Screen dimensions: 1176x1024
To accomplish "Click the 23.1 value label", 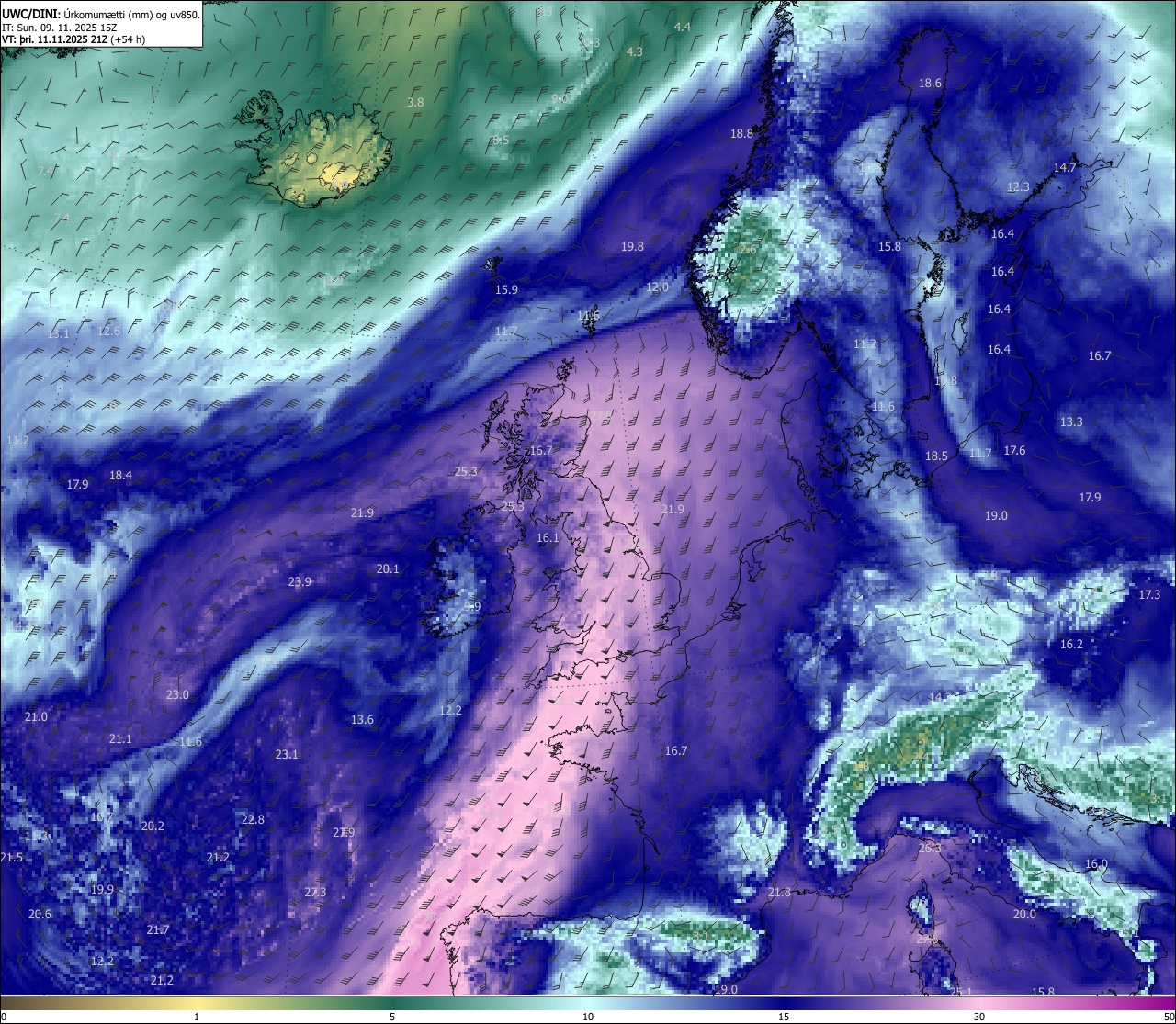I will 287,755.
